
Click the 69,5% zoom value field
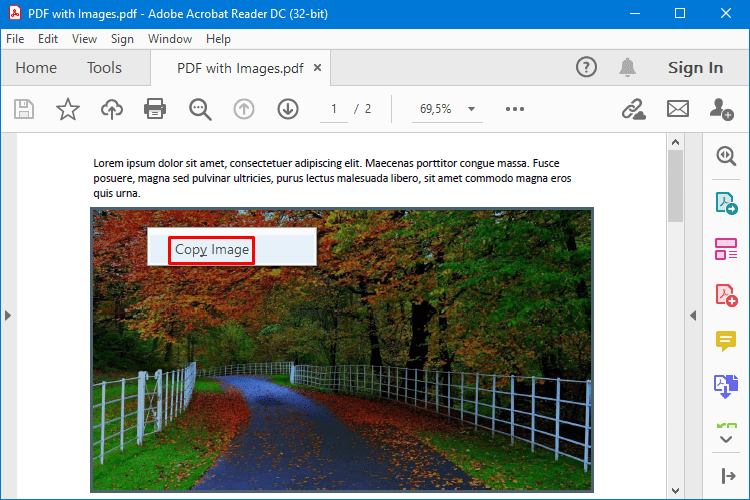[x=435, y=109]
